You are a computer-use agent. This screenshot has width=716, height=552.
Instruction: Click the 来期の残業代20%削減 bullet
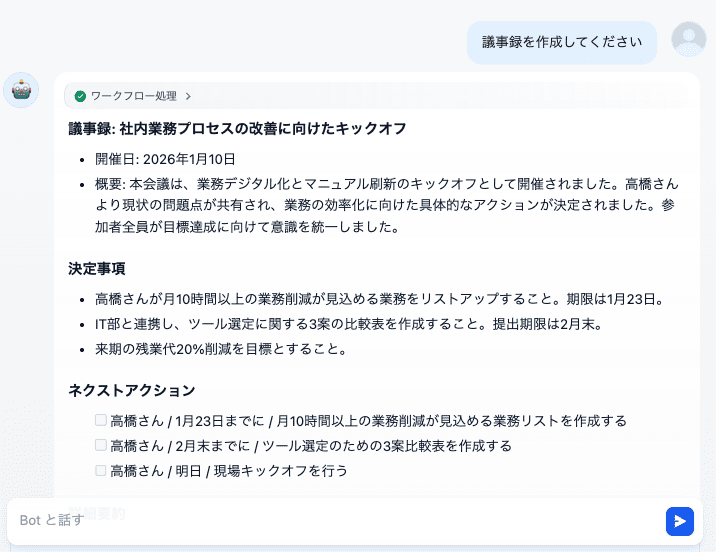(x=220, y=349)
